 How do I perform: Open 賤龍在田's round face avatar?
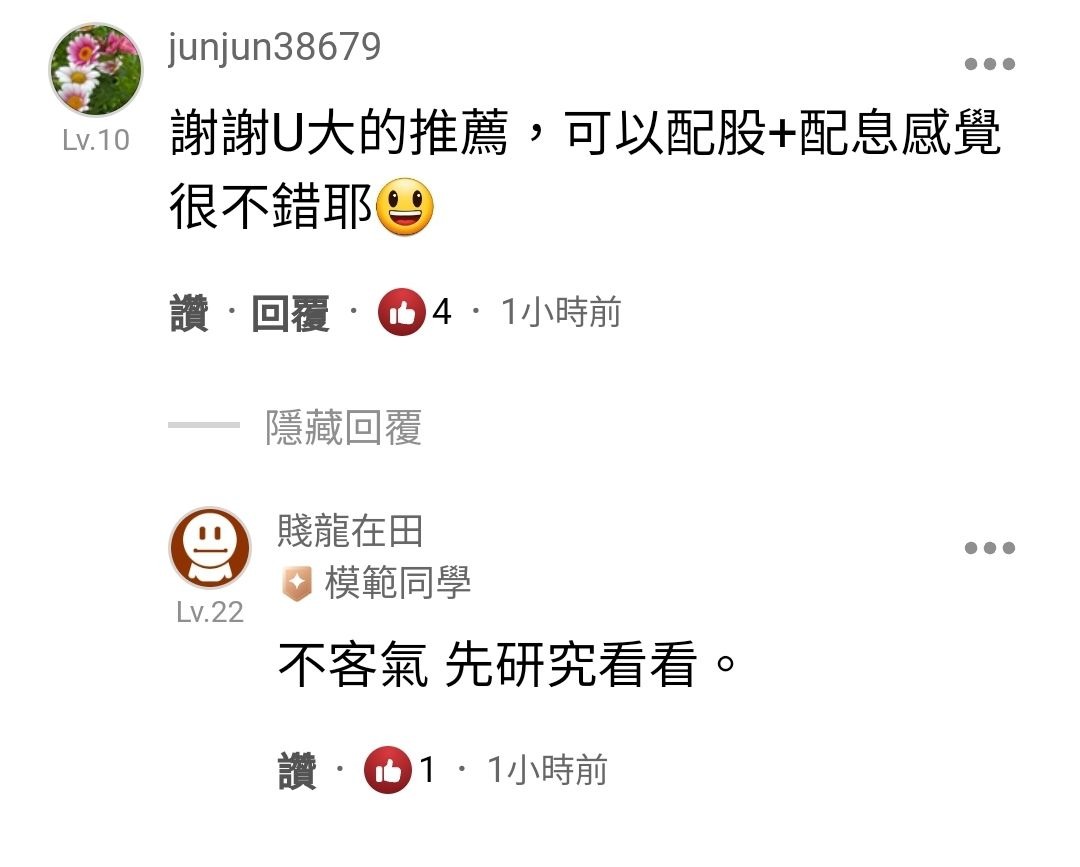pyautogui.click(x=210, y=548)
